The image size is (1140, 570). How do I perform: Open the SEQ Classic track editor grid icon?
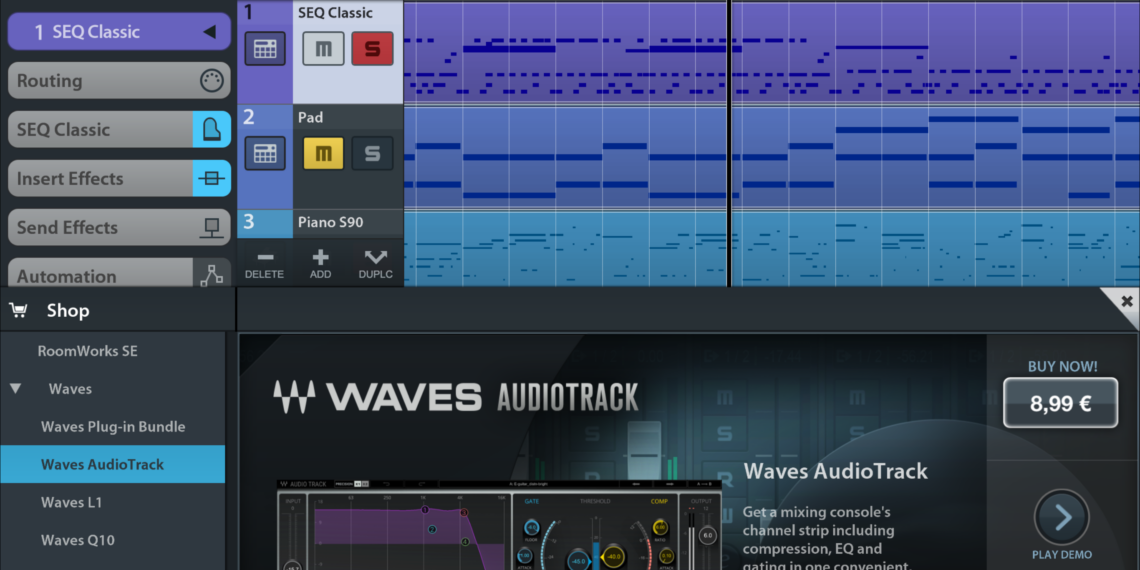click(x=265, y=48)
